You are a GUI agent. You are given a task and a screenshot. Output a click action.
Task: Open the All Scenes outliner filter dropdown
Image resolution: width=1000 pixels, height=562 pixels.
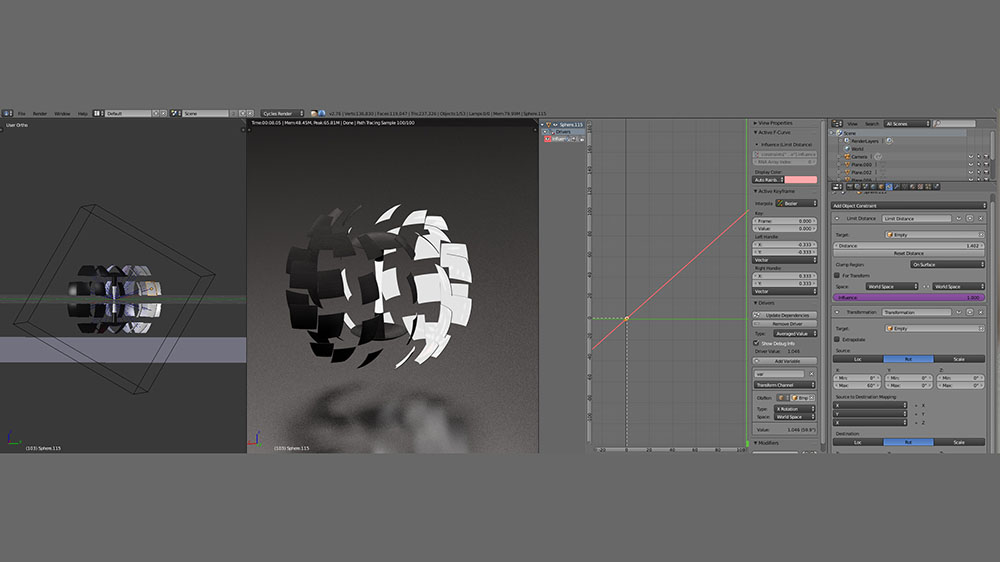tap(907, 124)
